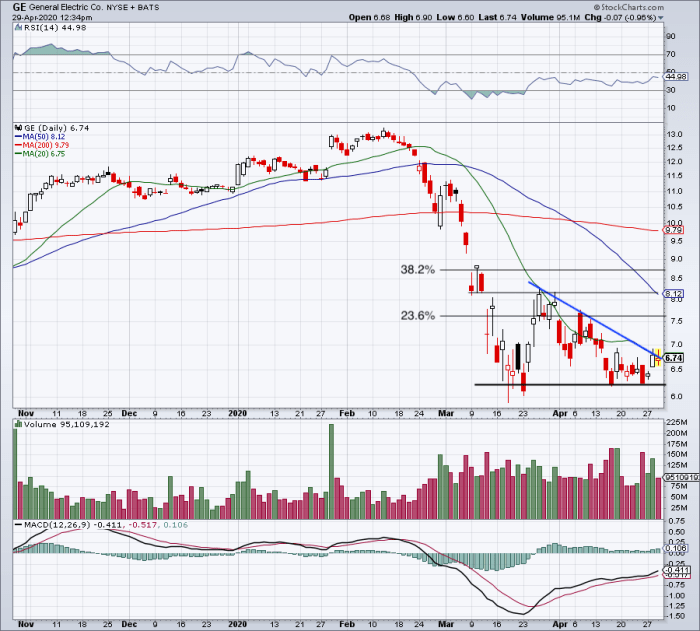Click the Mar label under the price chart
700x631 pixels.
click(x=446, y=414)
